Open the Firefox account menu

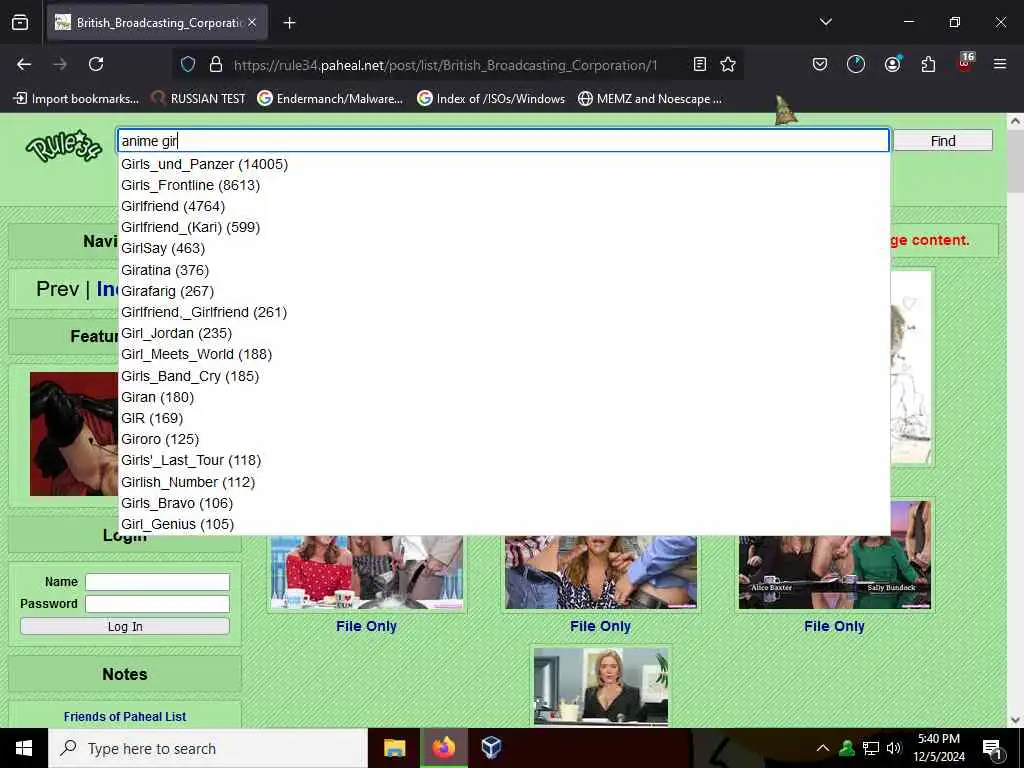892,64
